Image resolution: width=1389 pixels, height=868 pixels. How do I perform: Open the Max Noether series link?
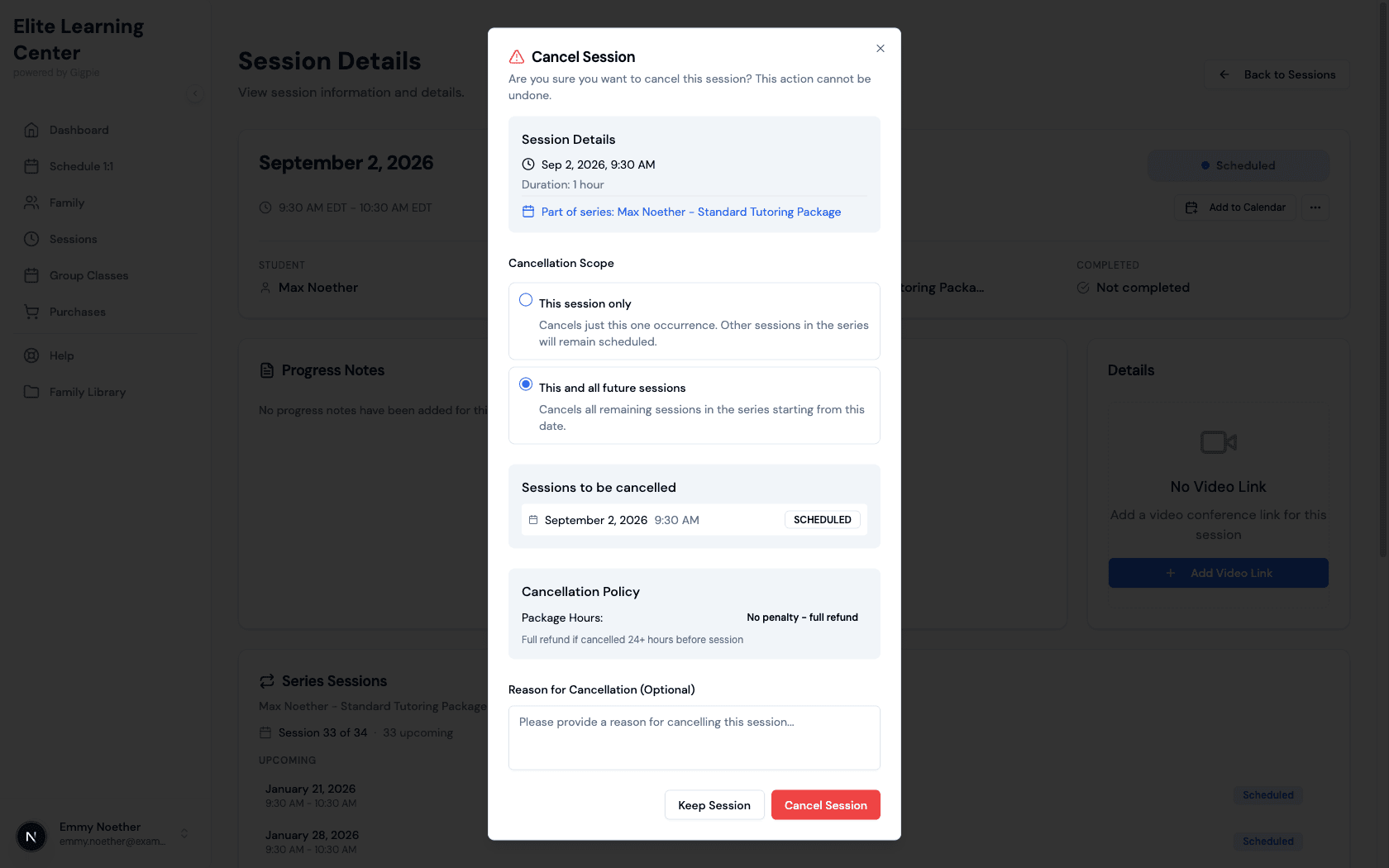(x=690, y=212)
